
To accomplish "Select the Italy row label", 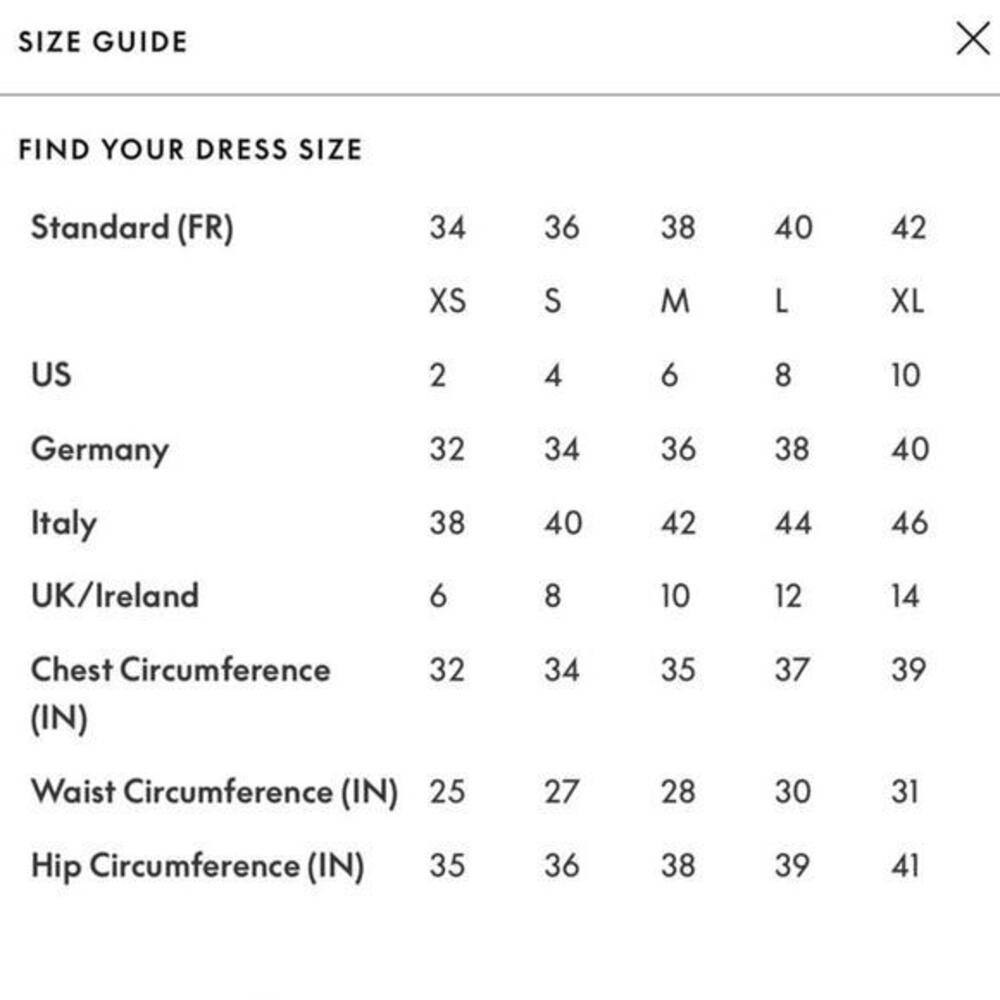I will click(64, 524).
